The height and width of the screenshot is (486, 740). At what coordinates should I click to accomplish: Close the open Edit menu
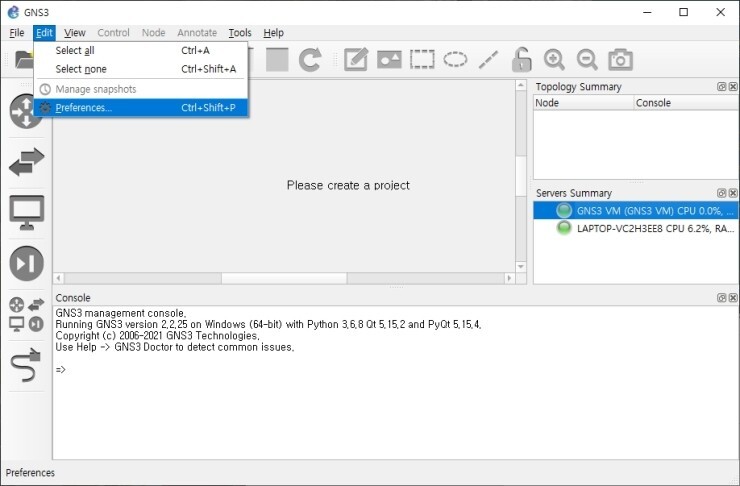click(44, 33)
